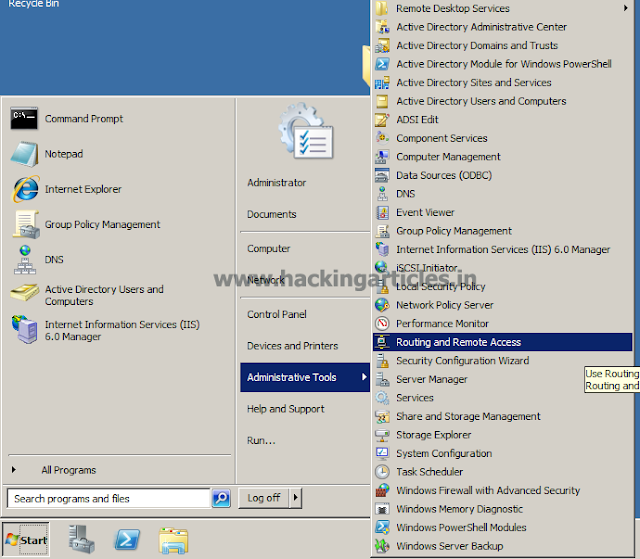The image size is (640, 559).
Task: Open IIS 6.0 Manager icon in left pane
Action: (26, 330)
